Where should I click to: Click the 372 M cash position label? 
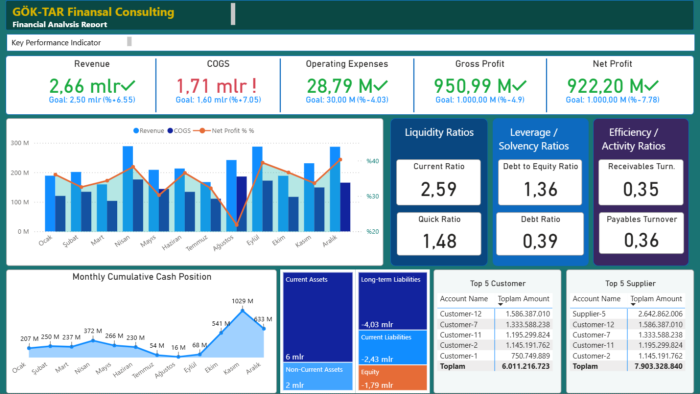[x=93, y=331]
